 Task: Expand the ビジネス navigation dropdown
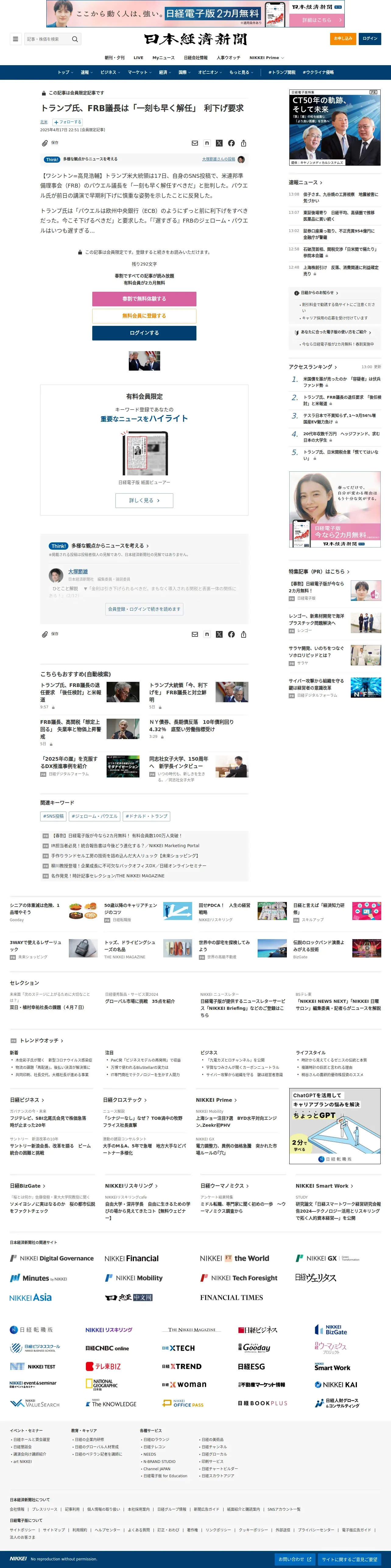tap(110, 72)
